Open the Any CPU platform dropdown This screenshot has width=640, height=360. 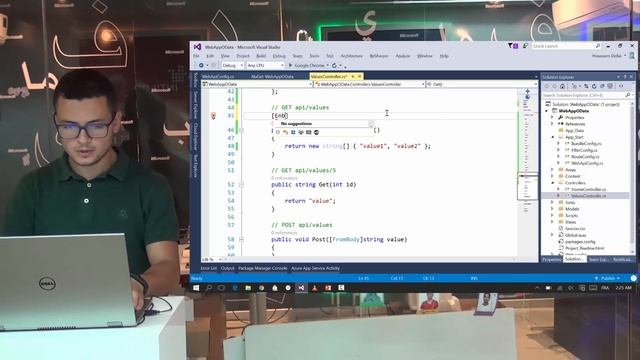coord(265,65)
